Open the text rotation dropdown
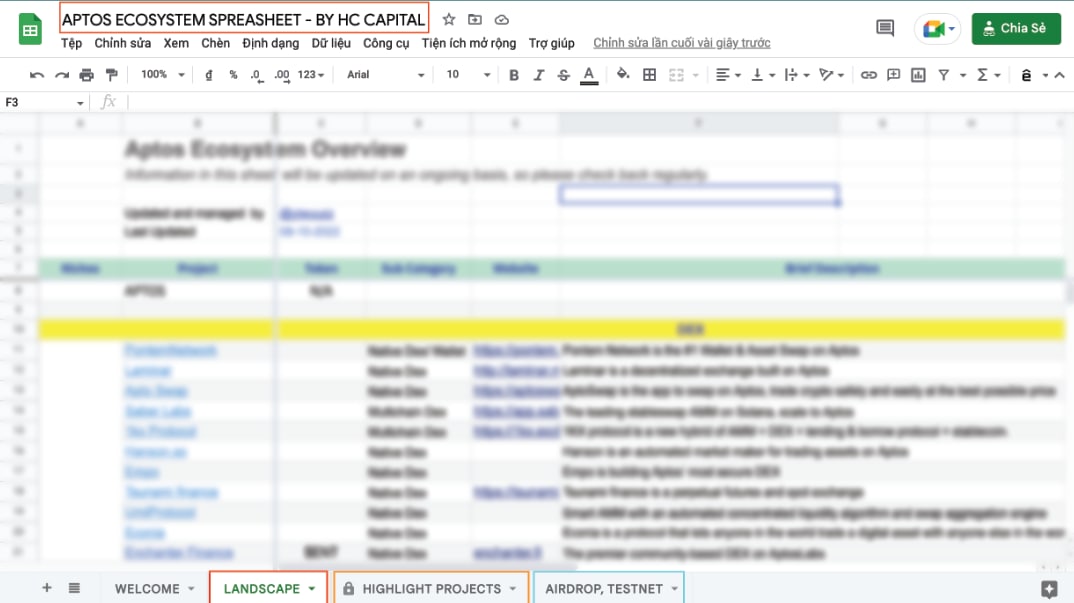The width and height of the screenshot is (1074, 603). click(831, 75)
